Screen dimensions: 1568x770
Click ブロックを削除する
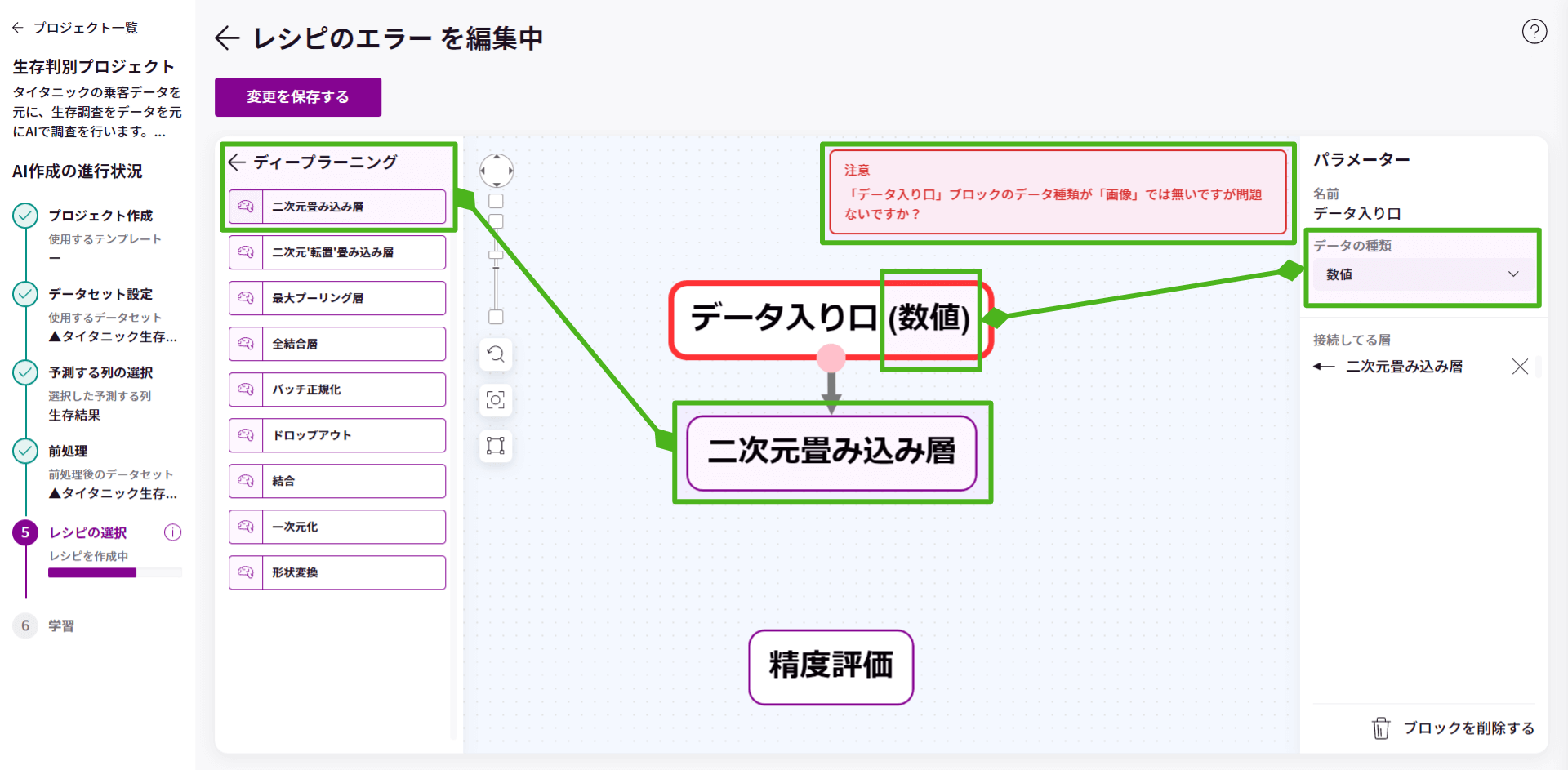point(1468,728)
